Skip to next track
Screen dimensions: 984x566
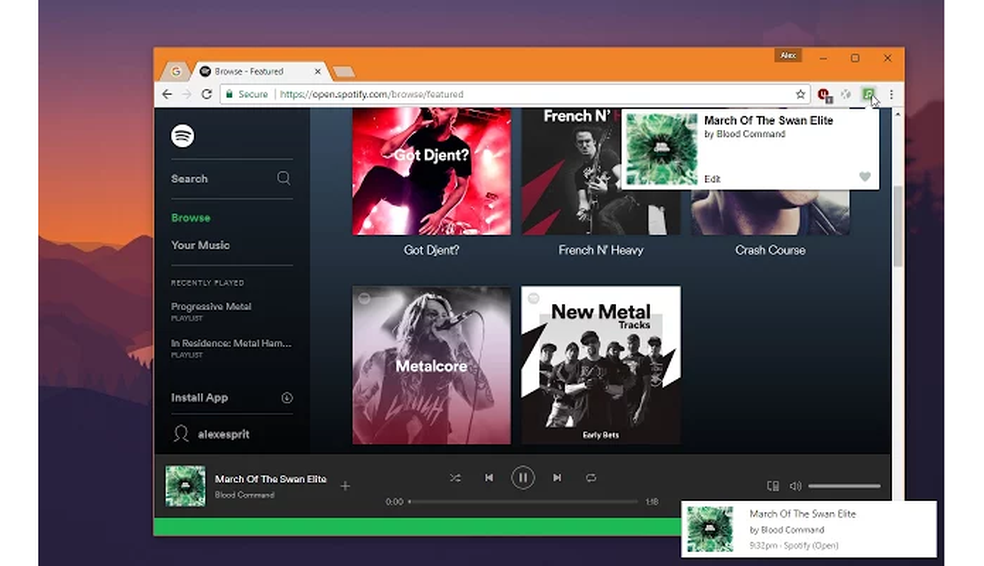(x=557, y=478)
